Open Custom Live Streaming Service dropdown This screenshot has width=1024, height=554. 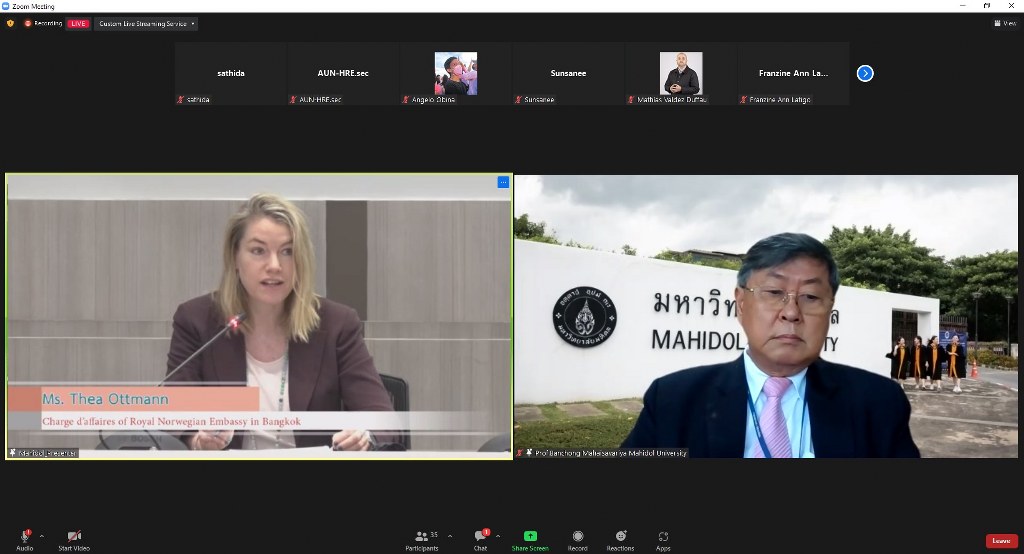146,23
